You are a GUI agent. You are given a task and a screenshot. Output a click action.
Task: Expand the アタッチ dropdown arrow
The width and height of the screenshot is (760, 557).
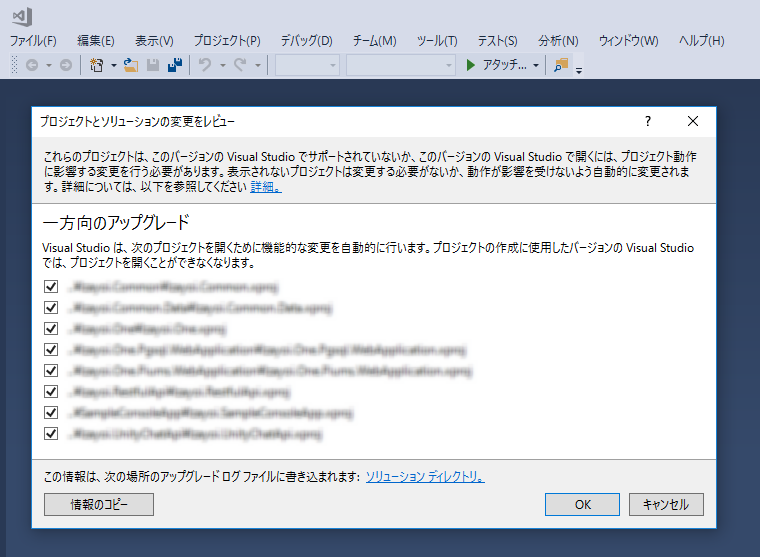536,65
